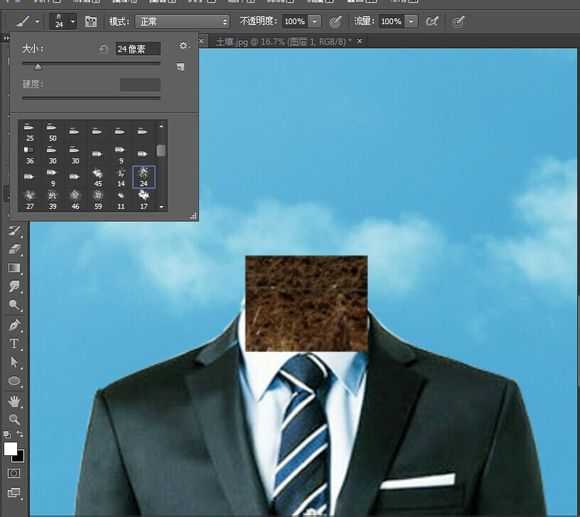Expand the flow 100% dropdown arrow

[411, 21]
